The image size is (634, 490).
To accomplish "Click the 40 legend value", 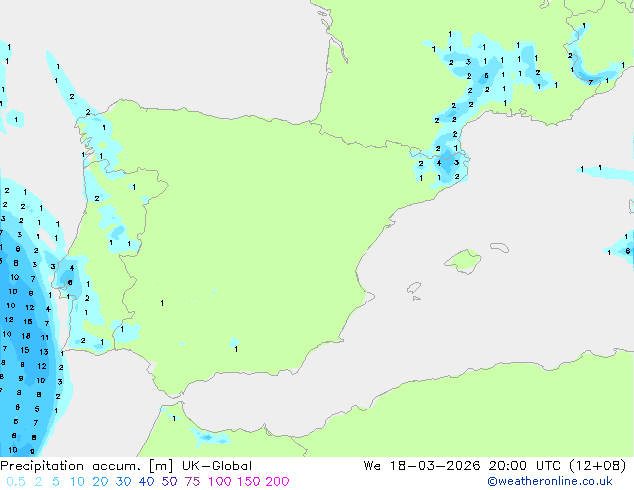I will click(146, 482).
